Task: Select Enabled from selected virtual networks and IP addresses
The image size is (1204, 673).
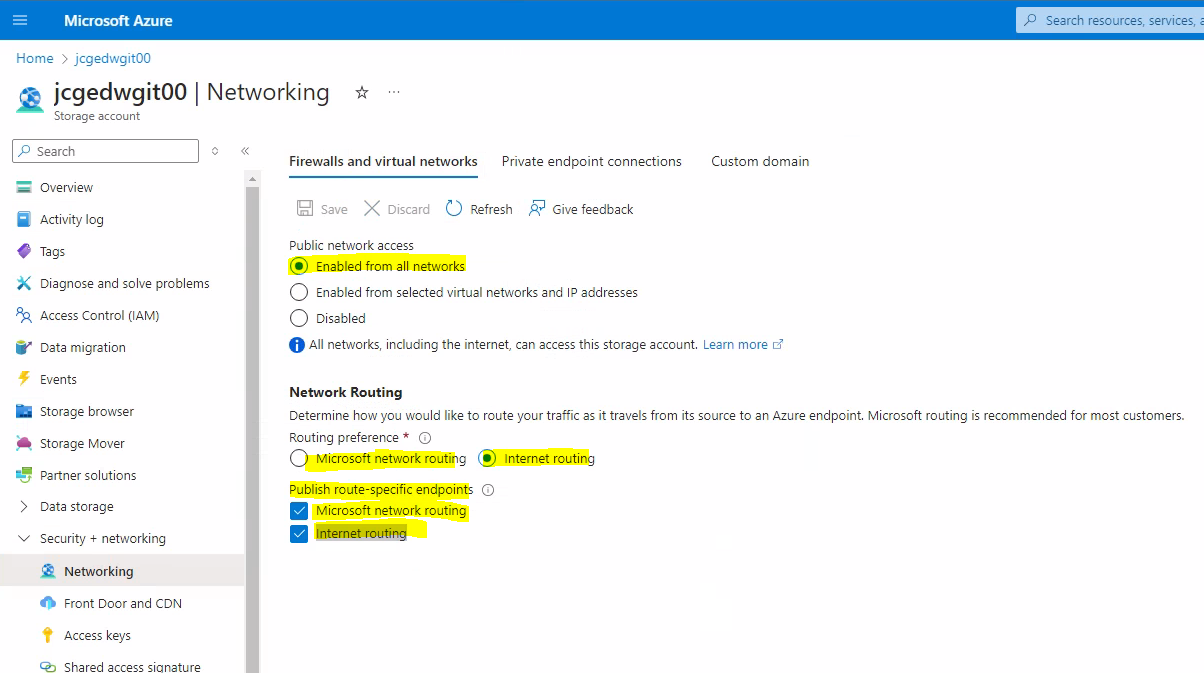Action: click(299, 292)
